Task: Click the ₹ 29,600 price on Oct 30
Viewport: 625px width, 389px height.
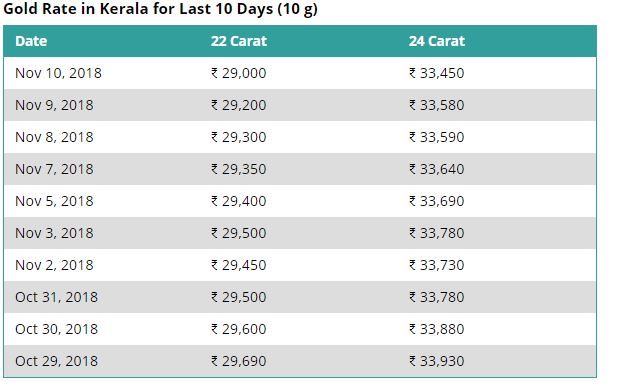Action: click(238, 329)
